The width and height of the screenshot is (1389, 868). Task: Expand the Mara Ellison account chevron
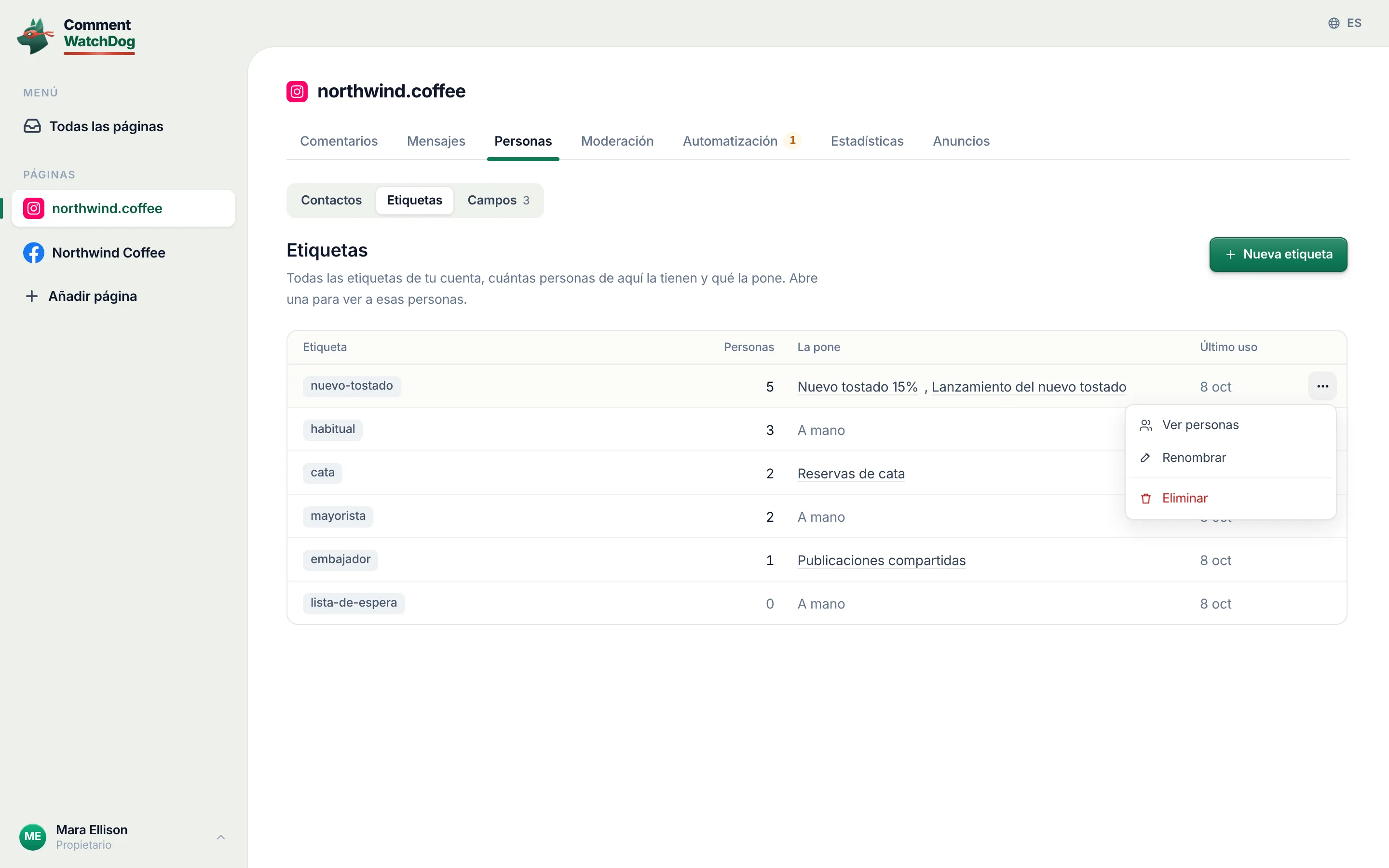click(x=221, y=837)
